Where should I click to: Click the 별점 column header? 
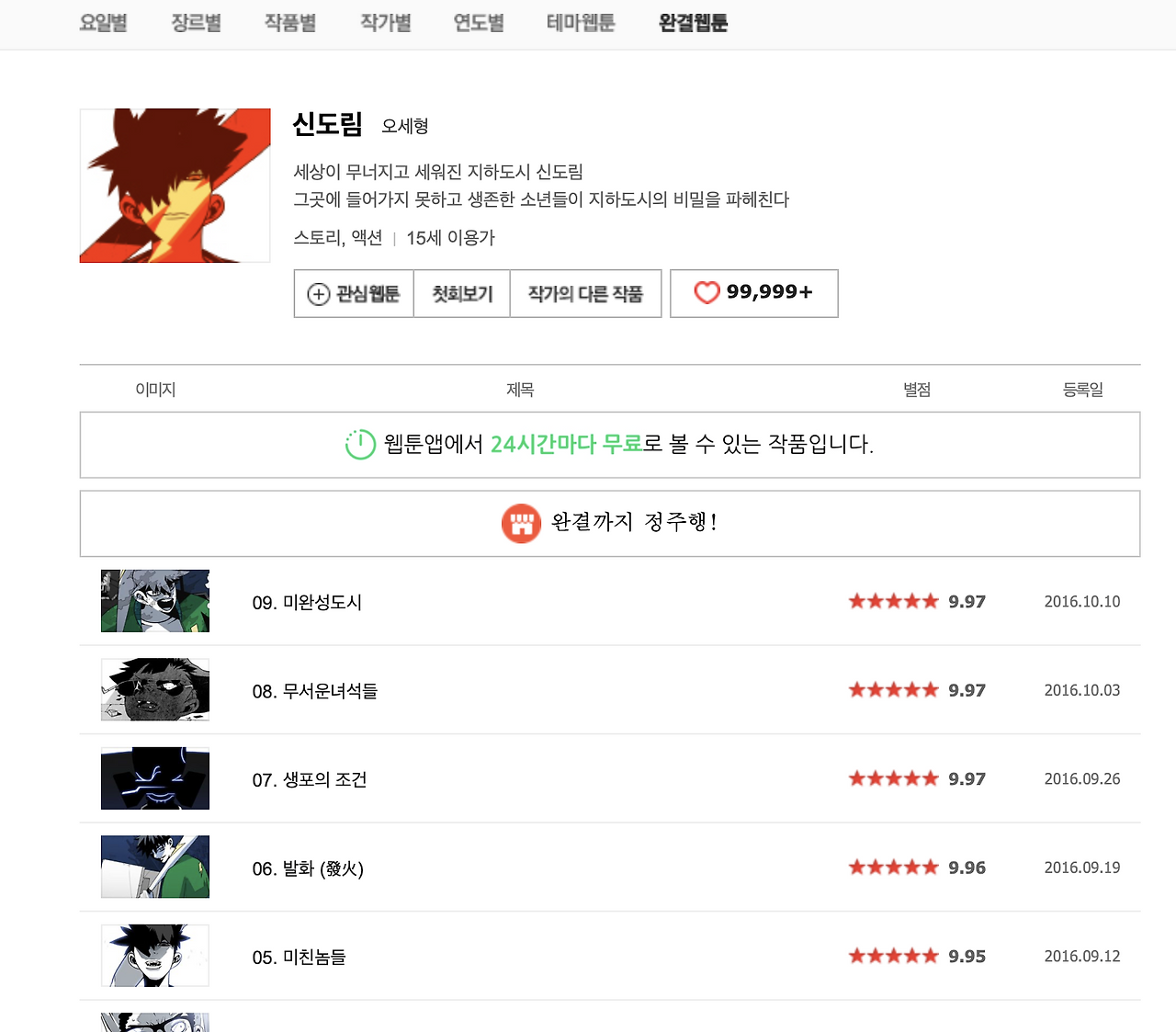pyautogui.click(x=917, y=390)
